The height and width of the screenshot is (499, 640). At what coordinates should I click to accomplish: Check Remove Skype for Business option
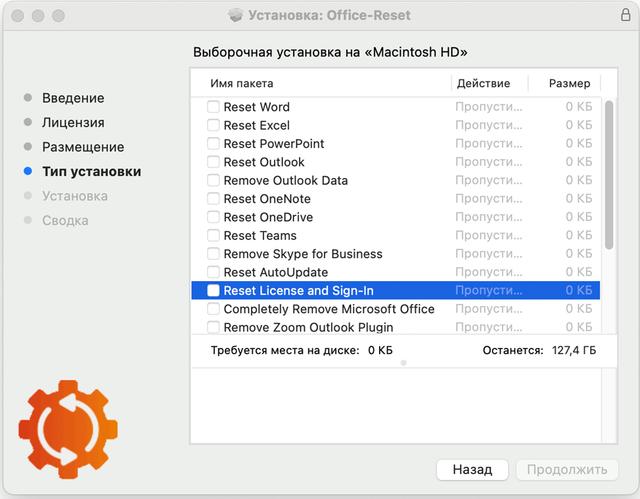213,254
